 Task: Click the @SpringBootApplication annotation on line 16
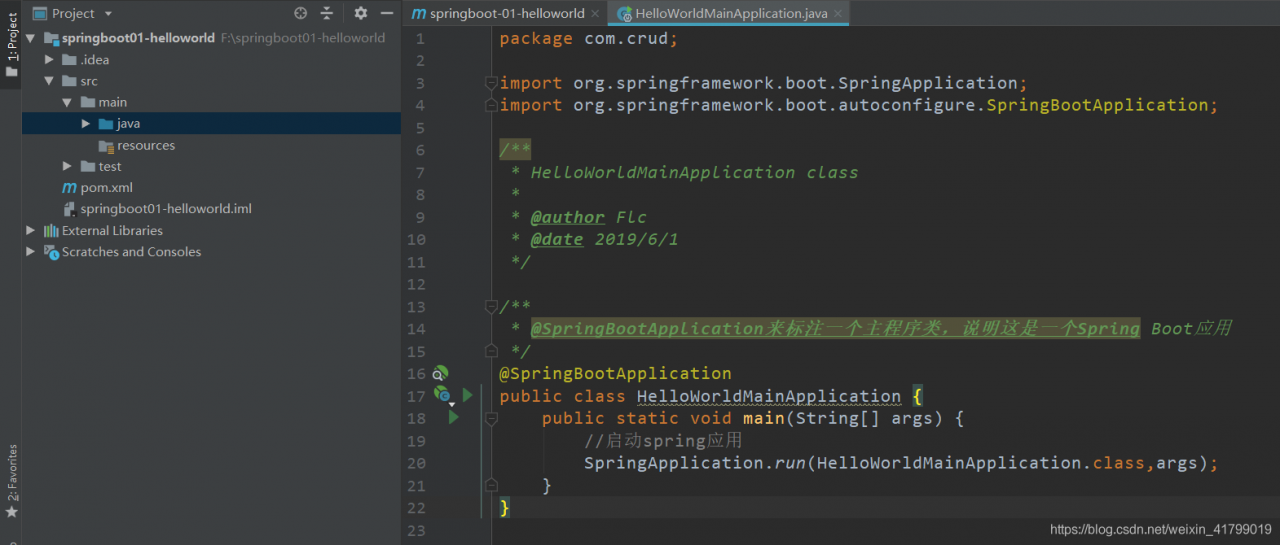coord(615,373)
